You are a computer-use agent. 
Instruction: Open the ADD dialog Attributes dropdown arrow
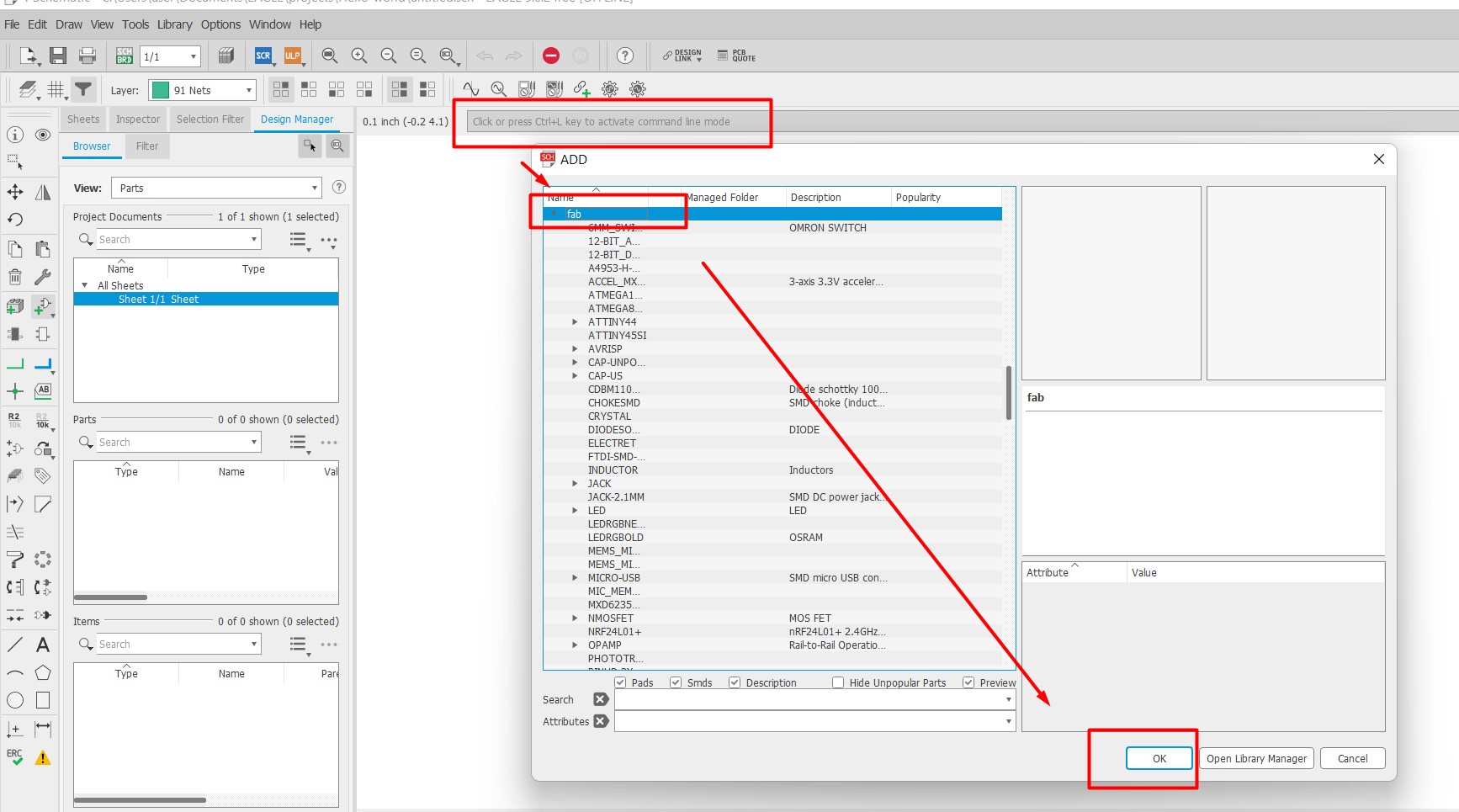point(1008,721)
